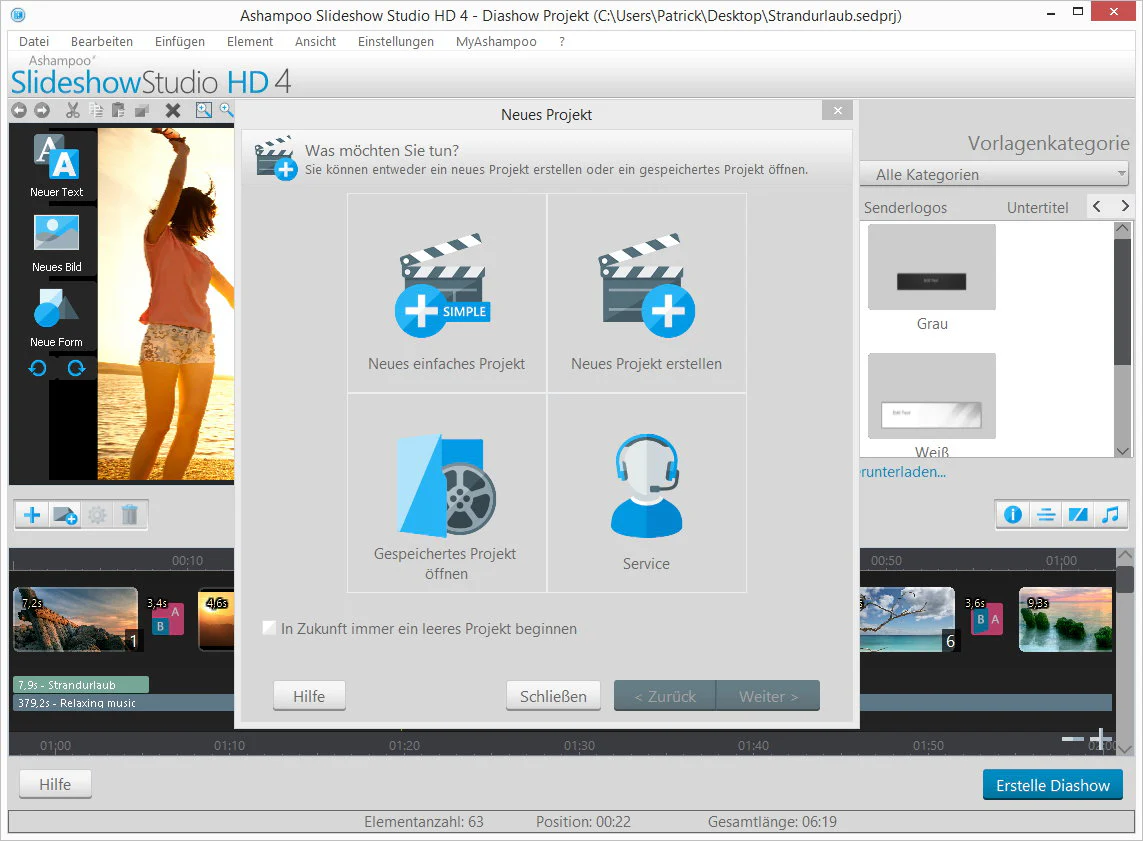Click the trash bin delete icon
The height and width of the screenshot is (841, 1143).
click(130, 515)
